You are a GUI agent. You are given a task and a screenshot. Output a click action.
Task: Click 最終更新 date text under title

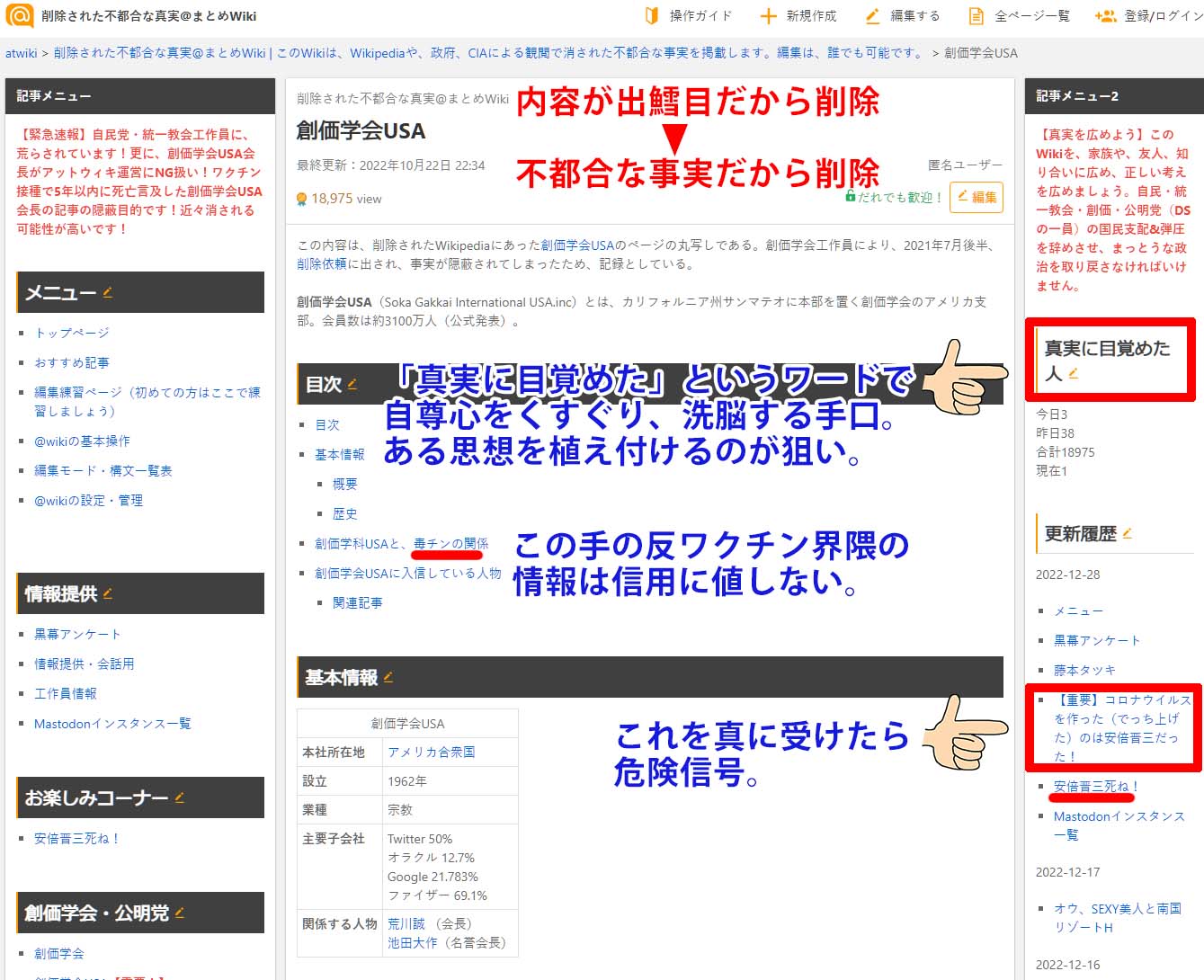(x=390, y=165)
